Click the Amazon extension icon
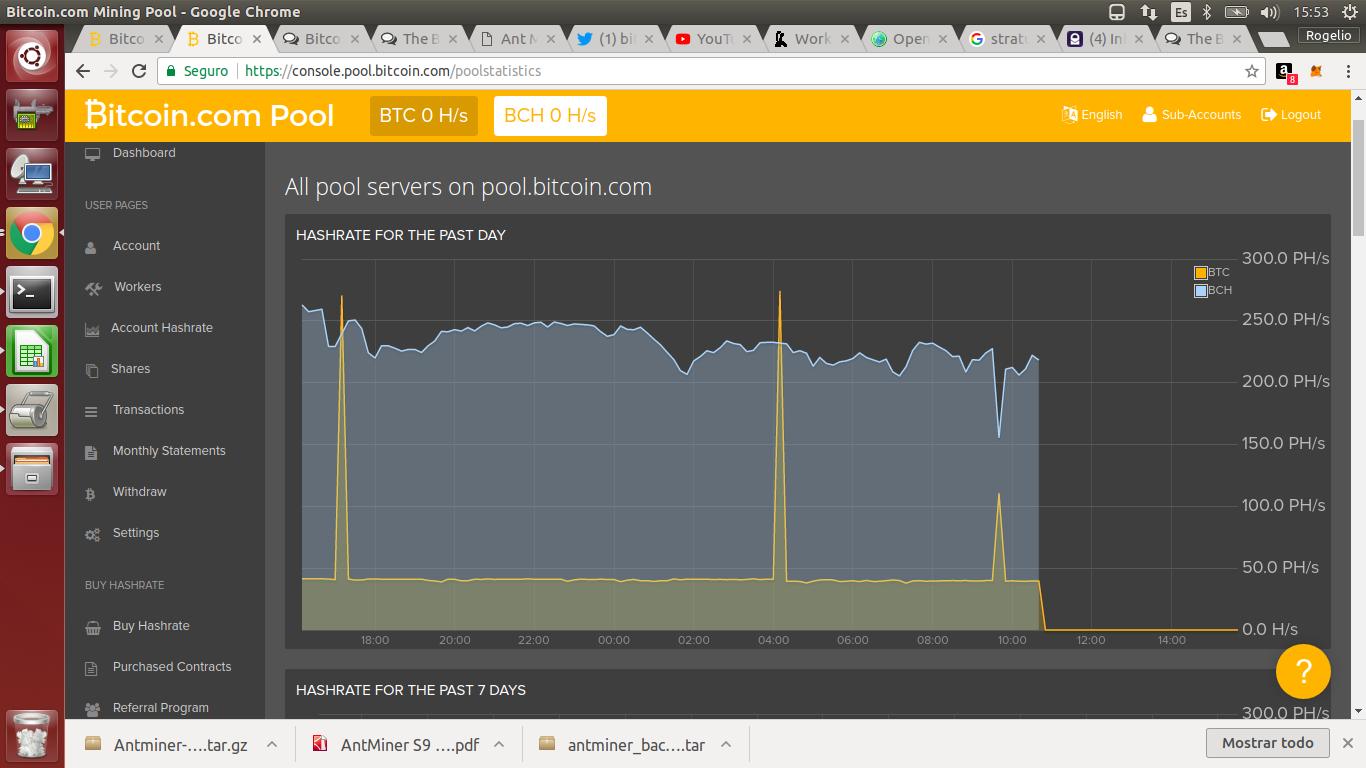1366x768 pixels. [1285, 71]
